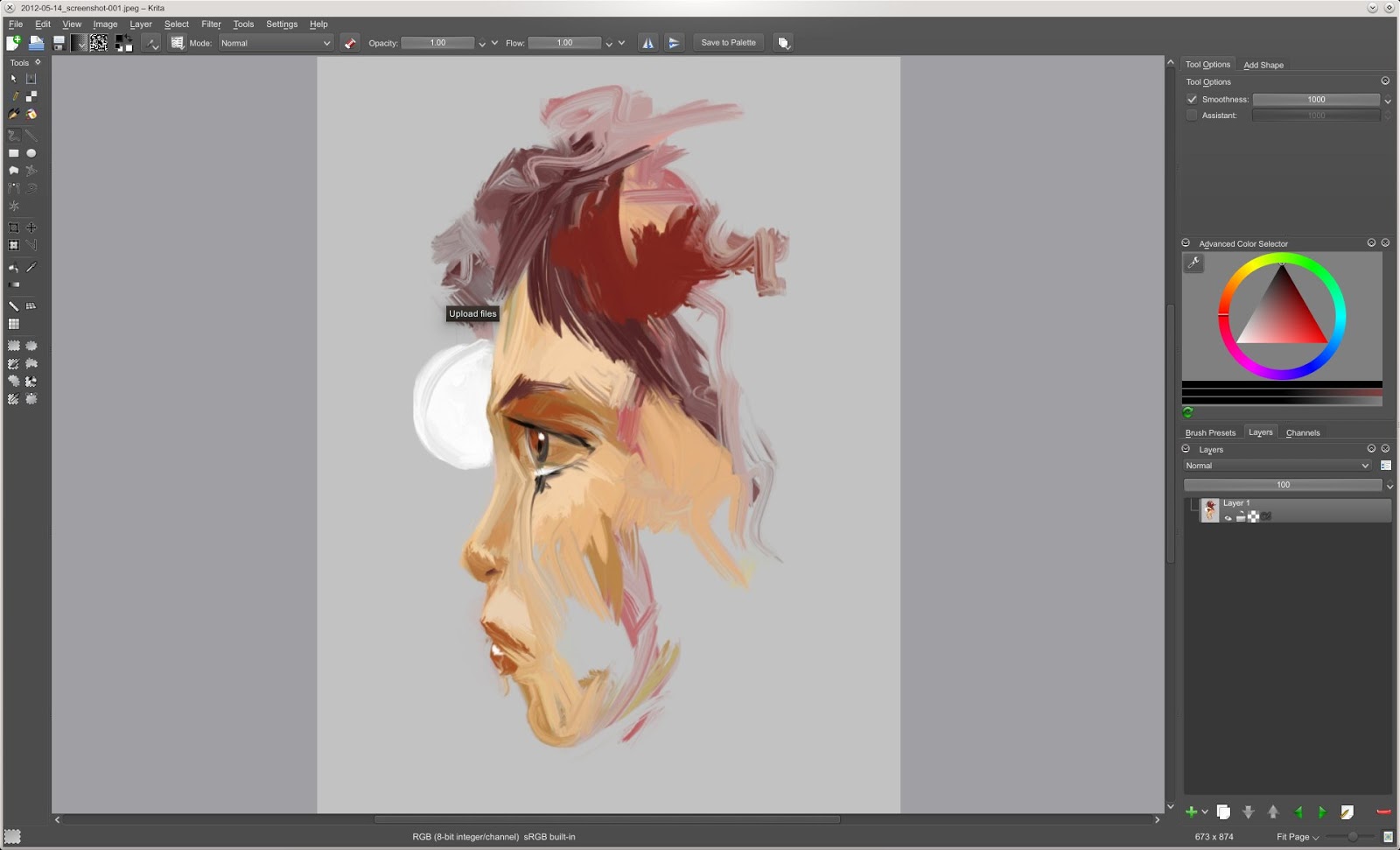1400x850 pixels.
Task: Click the Layer 1 thumbnail
Action: point(1210,509)
